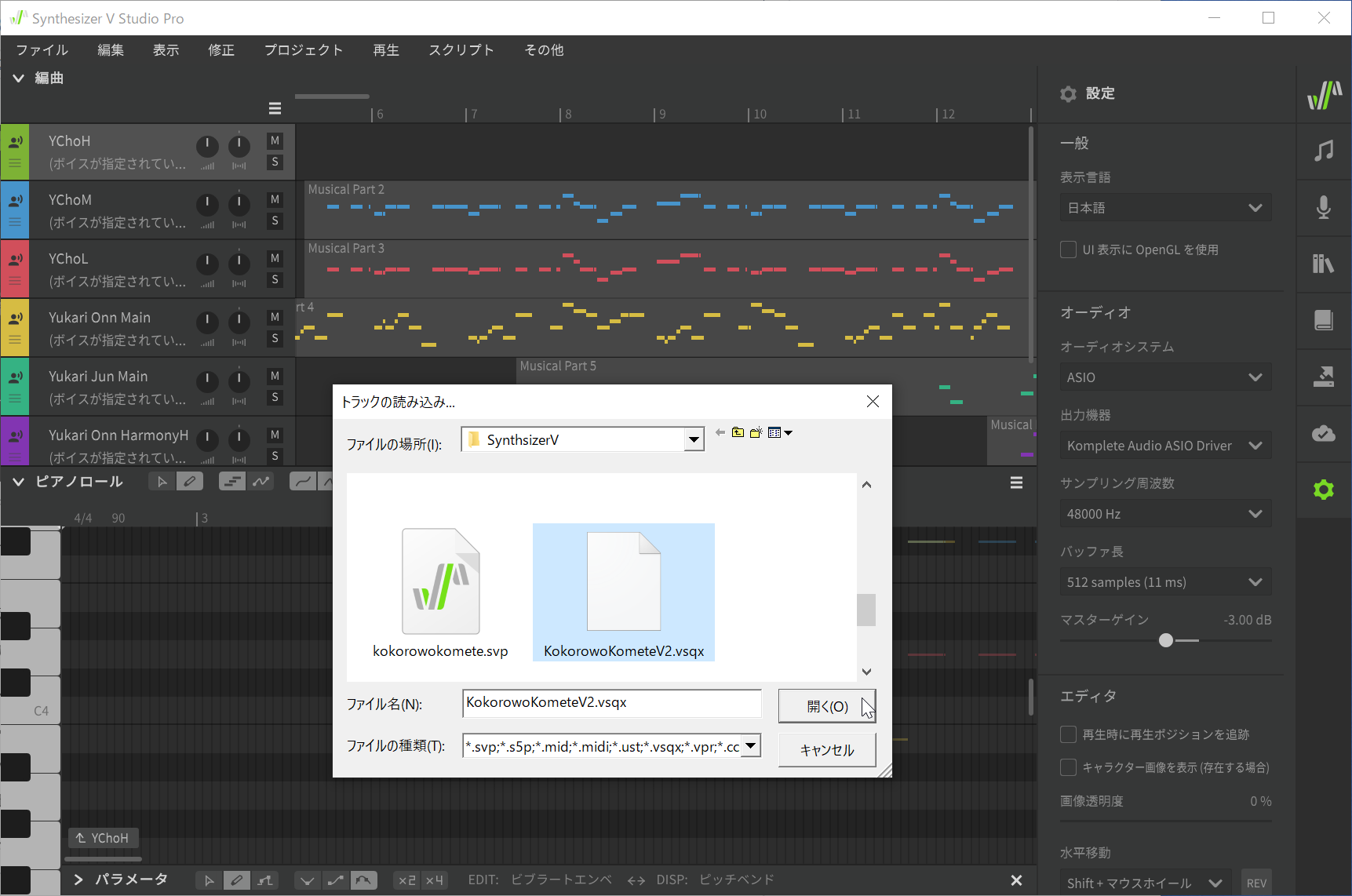The height and width of the screenshot is (896, 1352).
Task: Open the audio system dropdown showing ASIO
Action: click(x=1165, y=377)
